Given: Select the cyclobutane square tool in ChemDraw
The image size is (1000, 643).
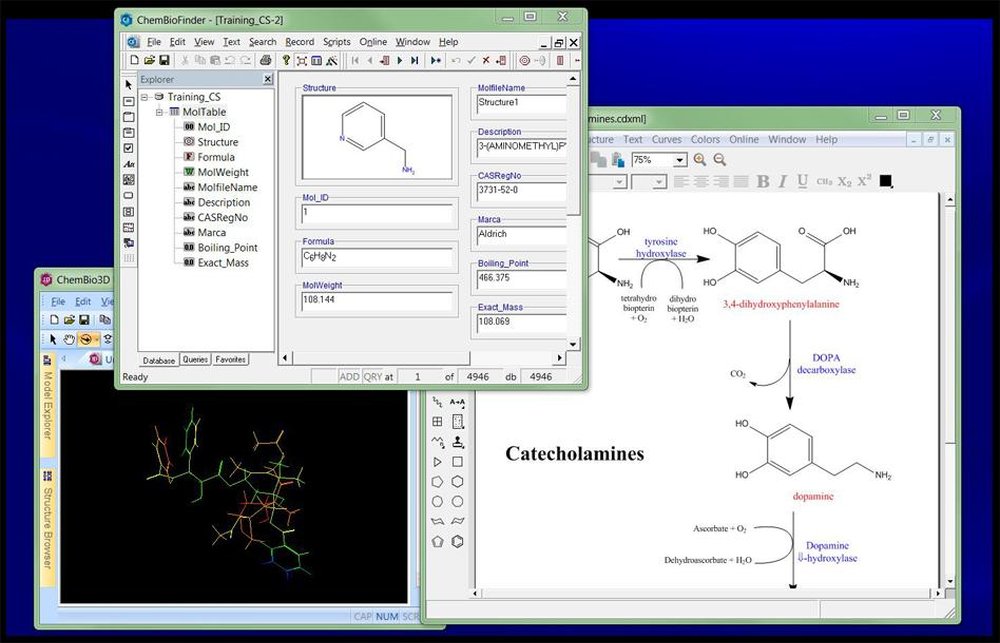Looking at the screenshot, I should [457, 462].
